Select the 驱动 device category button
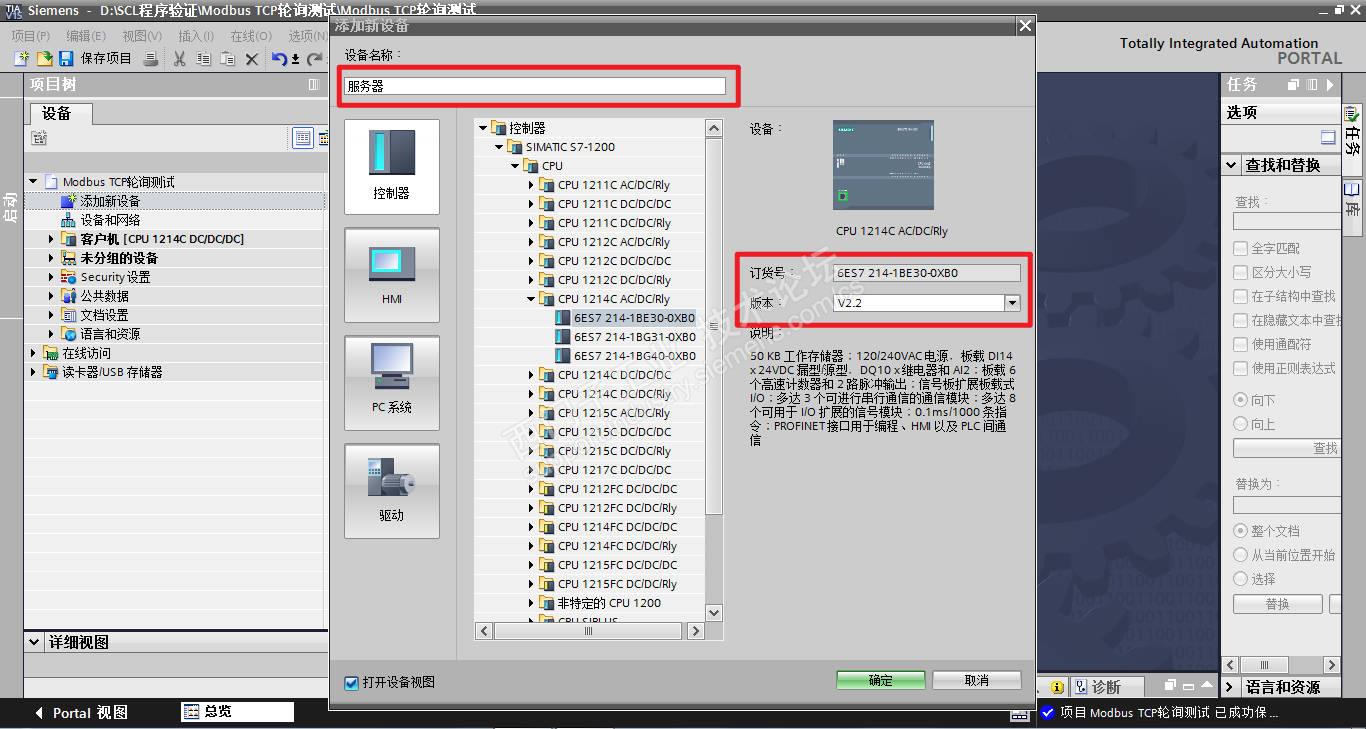The height and width of the screenshot is (729, 1366). click(x=392, y=491)
